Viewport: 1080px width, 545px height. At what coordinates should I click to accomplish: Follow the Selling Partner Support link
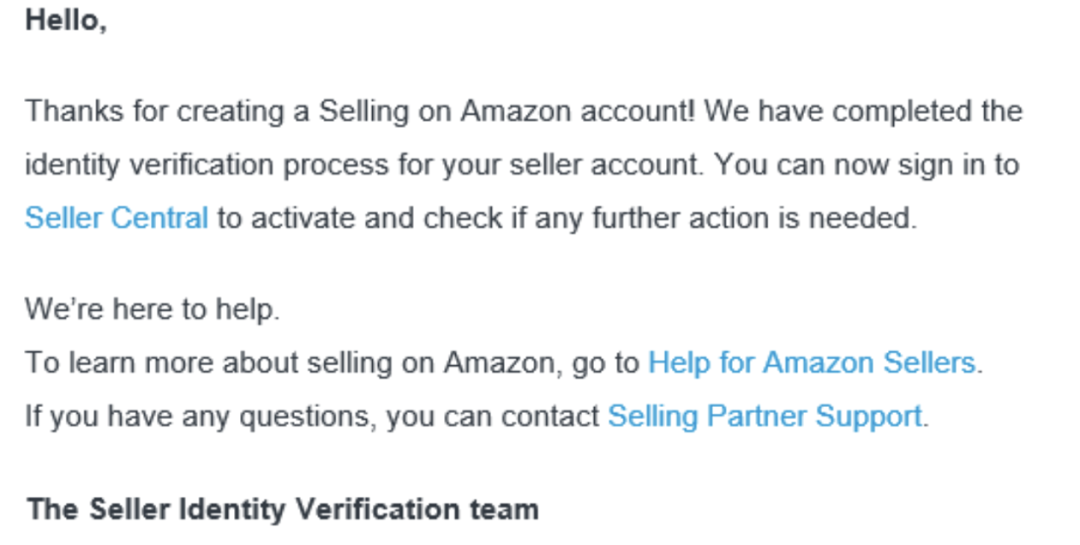click(764, 415)
